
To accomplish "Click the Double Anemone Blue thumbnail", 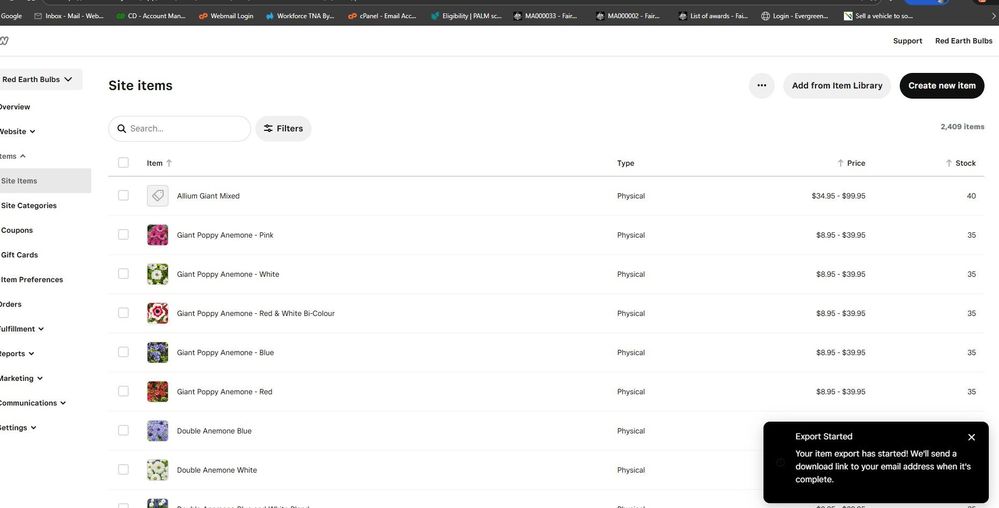I will [157, 431].
